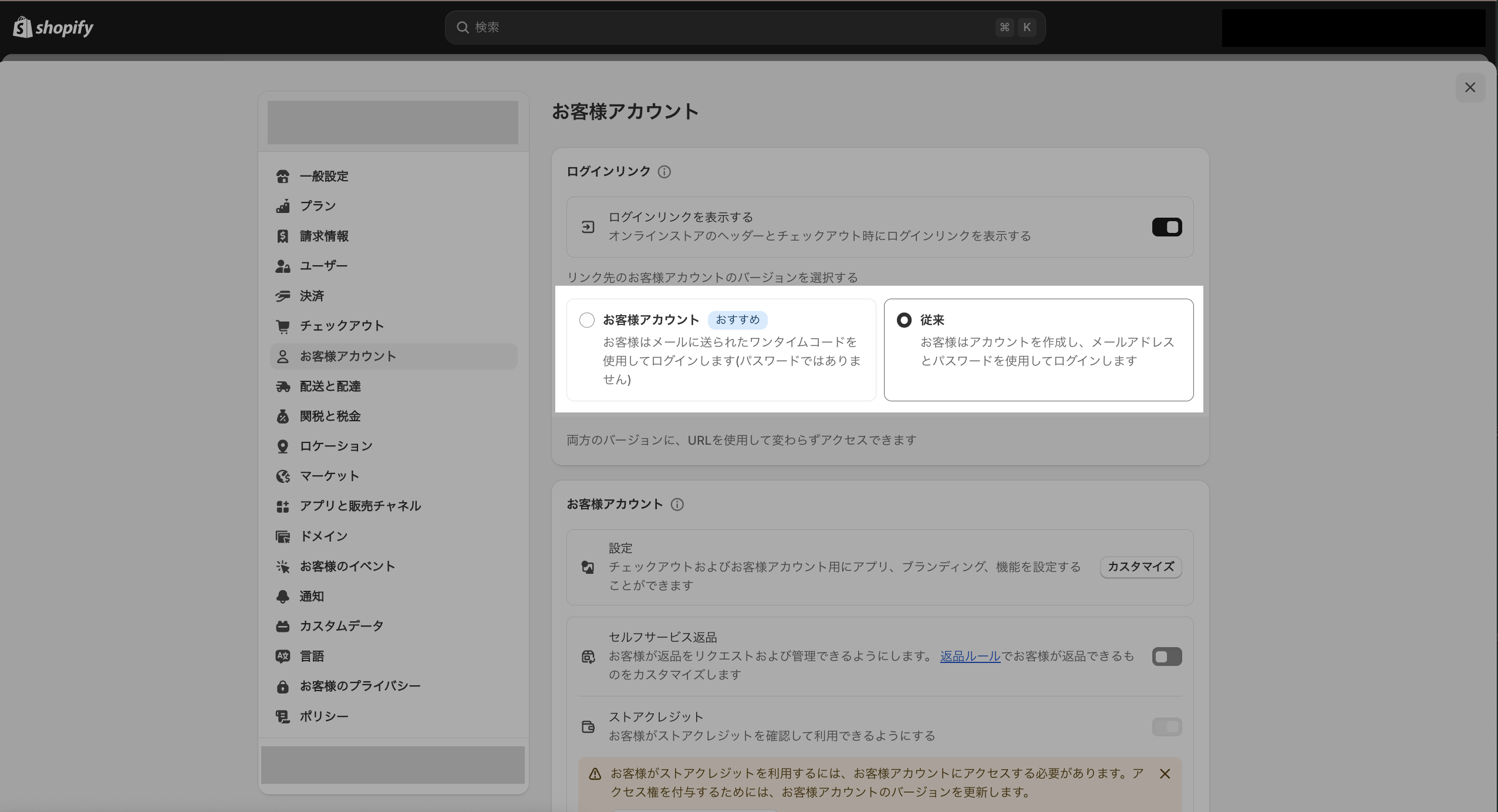1498x812 pixels.
Task: Open アプリと販売チャネル settings
Action: (x=393, y=506)
